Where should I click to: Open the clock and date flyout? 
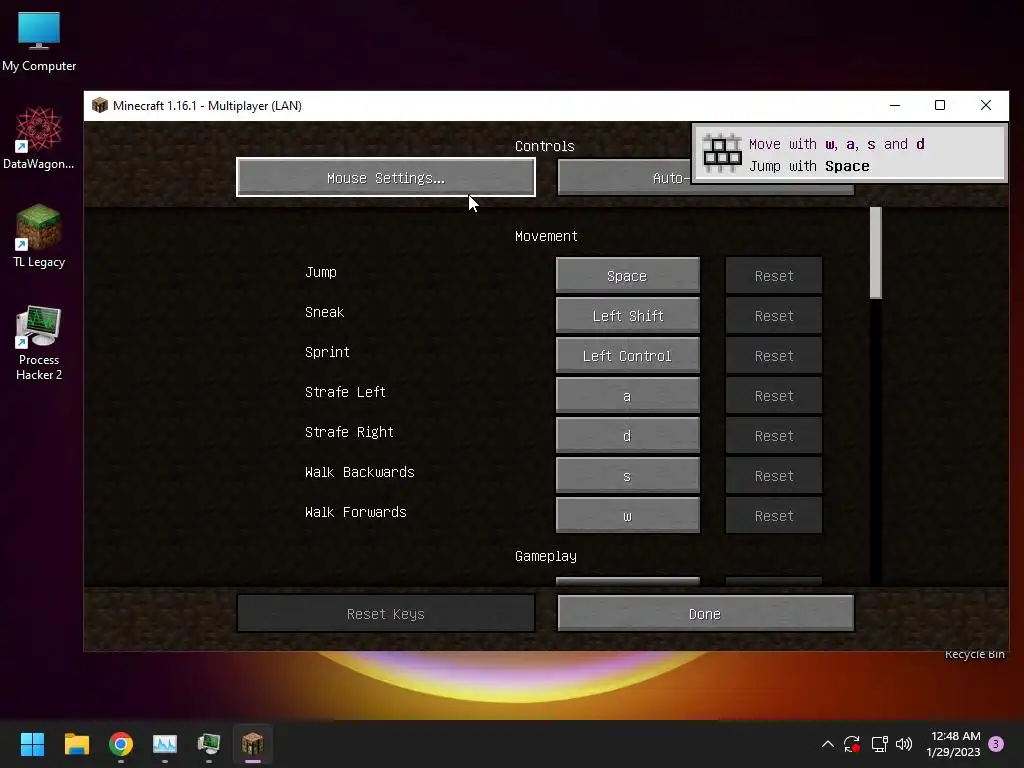[953, 744]
